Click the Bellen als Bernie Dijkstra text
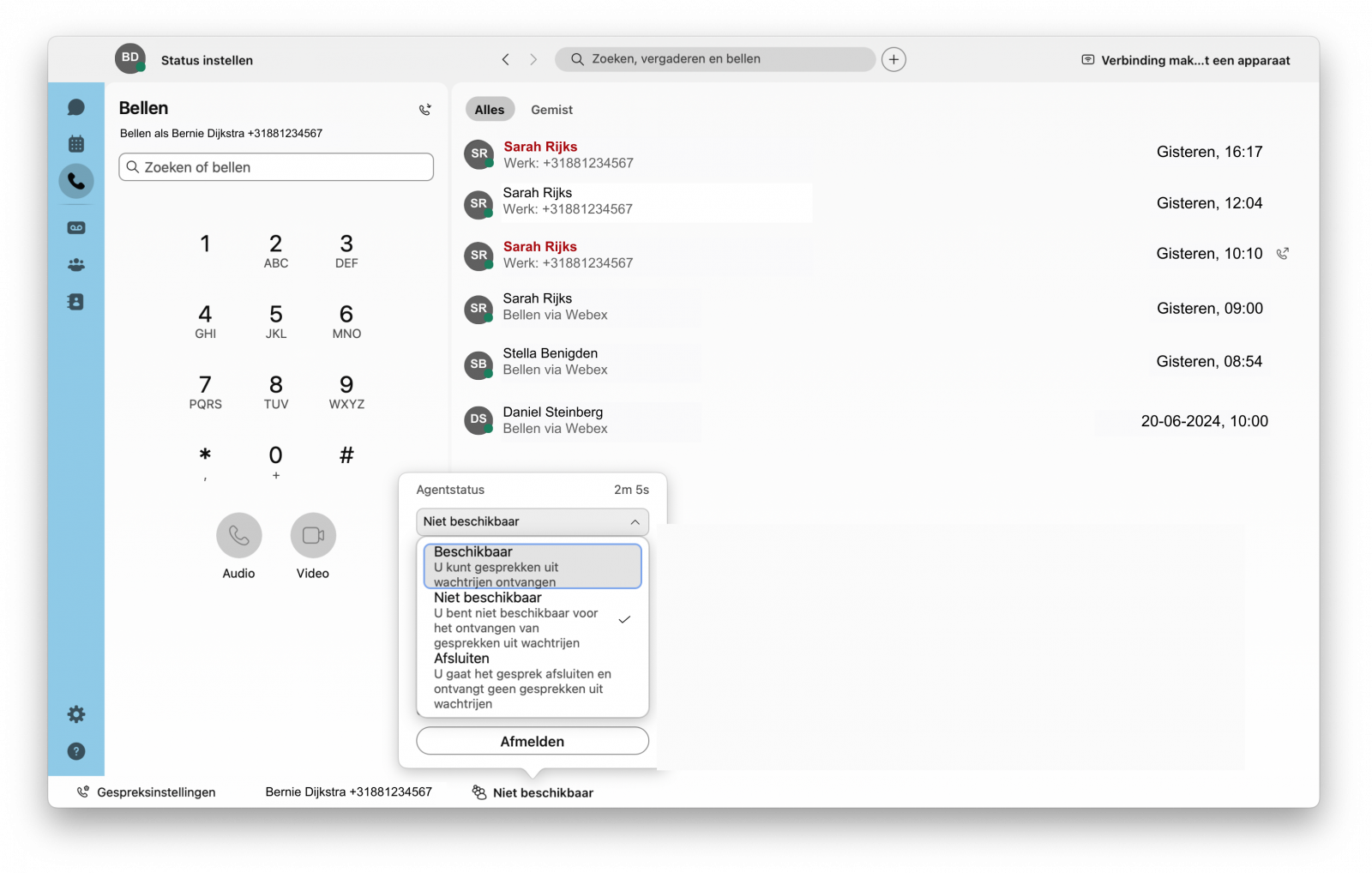1372x873 pixels. 221,133
